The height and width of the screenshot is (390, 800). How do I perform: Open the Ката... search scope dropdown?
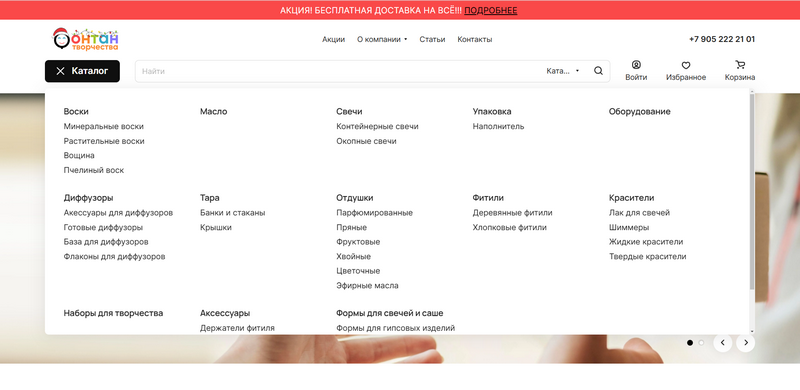(563, 71)
